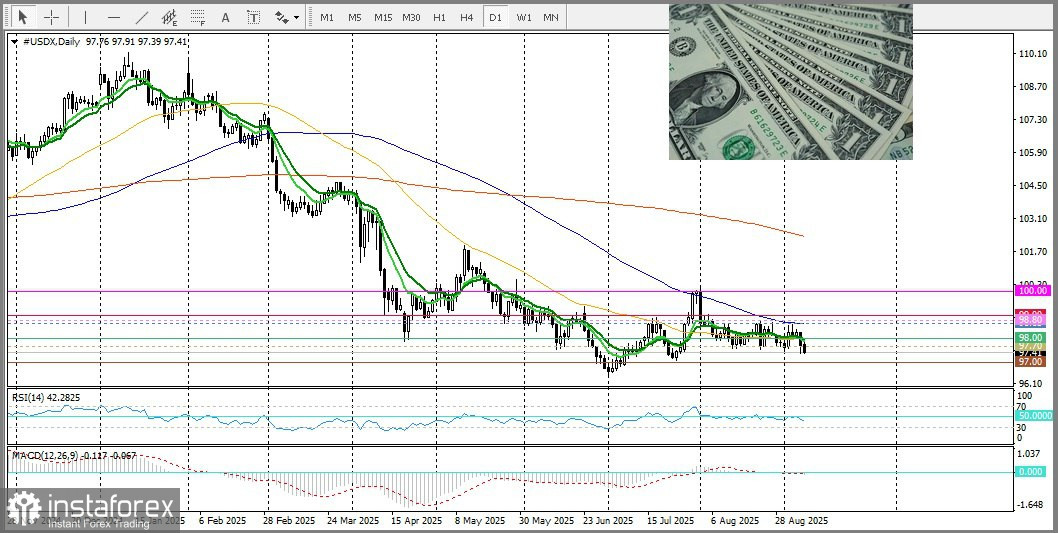This screenshot has height=533, width=1058.
Task: Switch chart to W1 weekly timeframe
Action: pyautogui.click(x=523, y=17)
